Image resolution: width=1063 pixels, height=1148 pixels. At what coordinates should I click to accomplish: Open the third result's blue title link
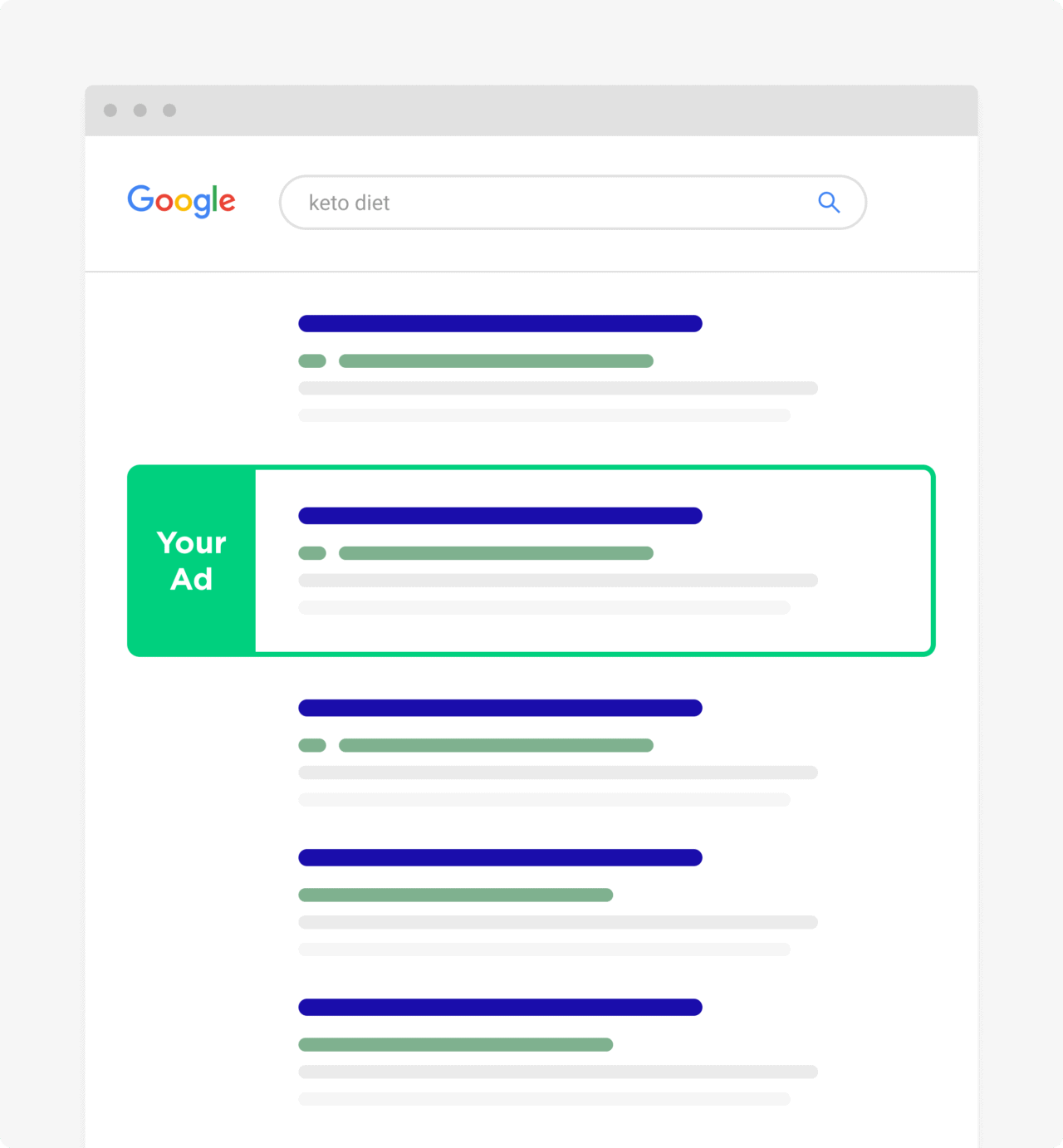pyautogui.click(x=500, y=708)
